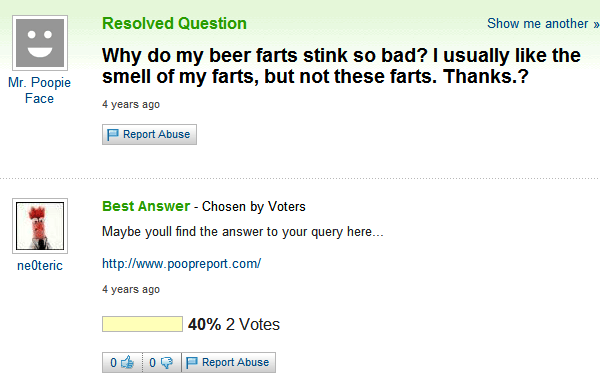Open the Mr. Poopie Face user profile name
600x391 pixels.
(x=39, y=90)
